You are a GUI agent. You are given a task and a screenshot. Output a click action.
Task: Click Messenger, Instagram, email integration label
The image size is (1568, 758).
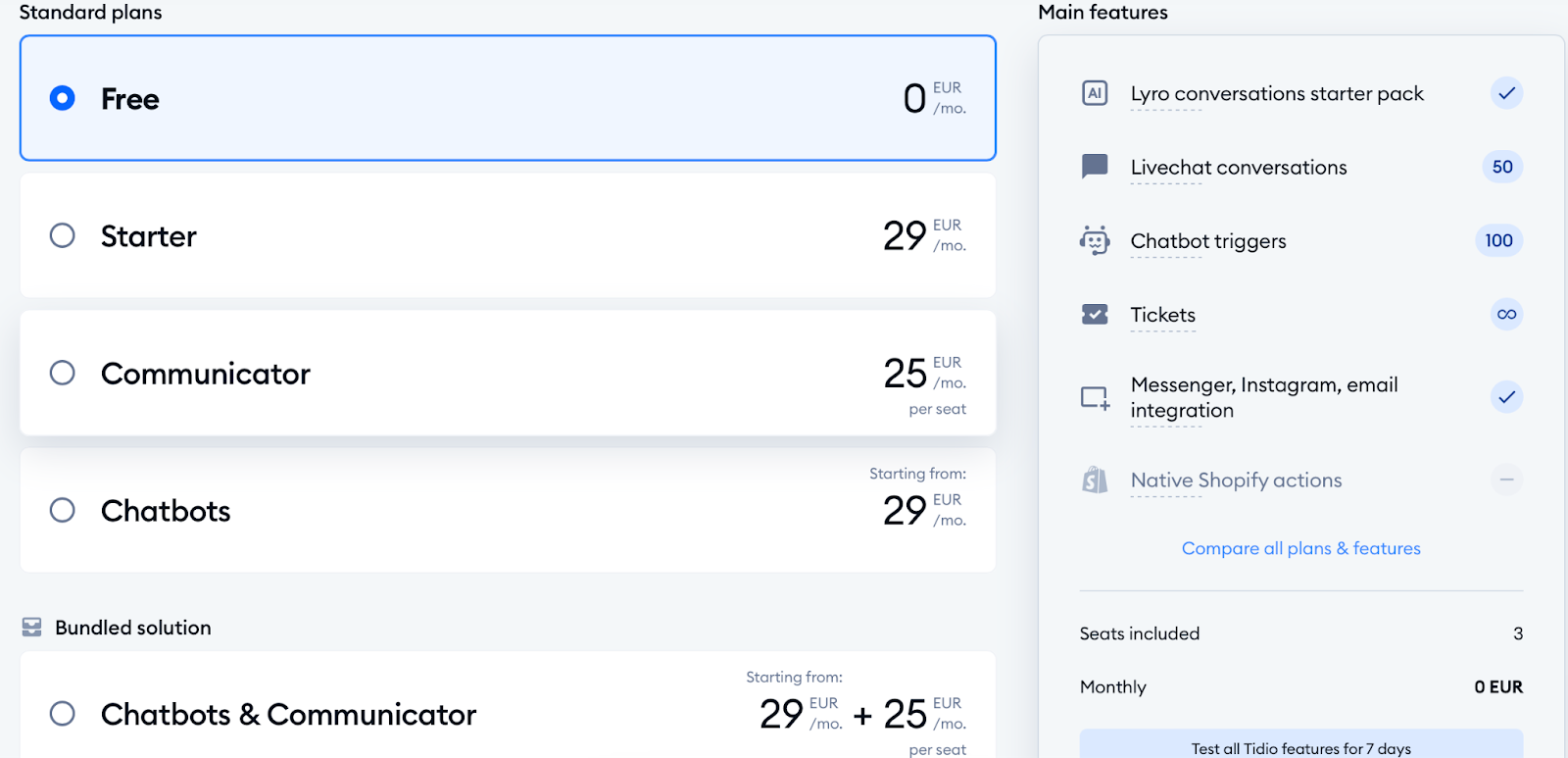coord(1264,397)
